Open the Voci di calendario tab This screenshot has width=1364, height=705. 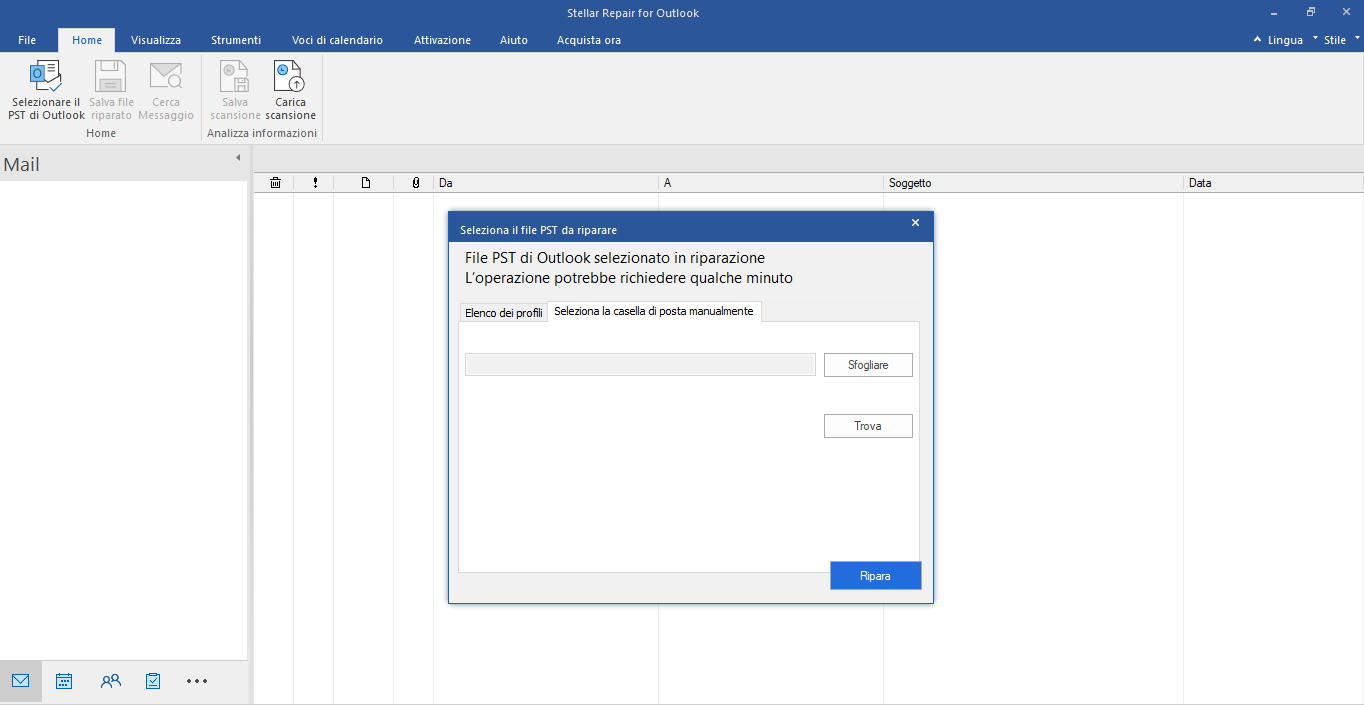pos(337,40)
